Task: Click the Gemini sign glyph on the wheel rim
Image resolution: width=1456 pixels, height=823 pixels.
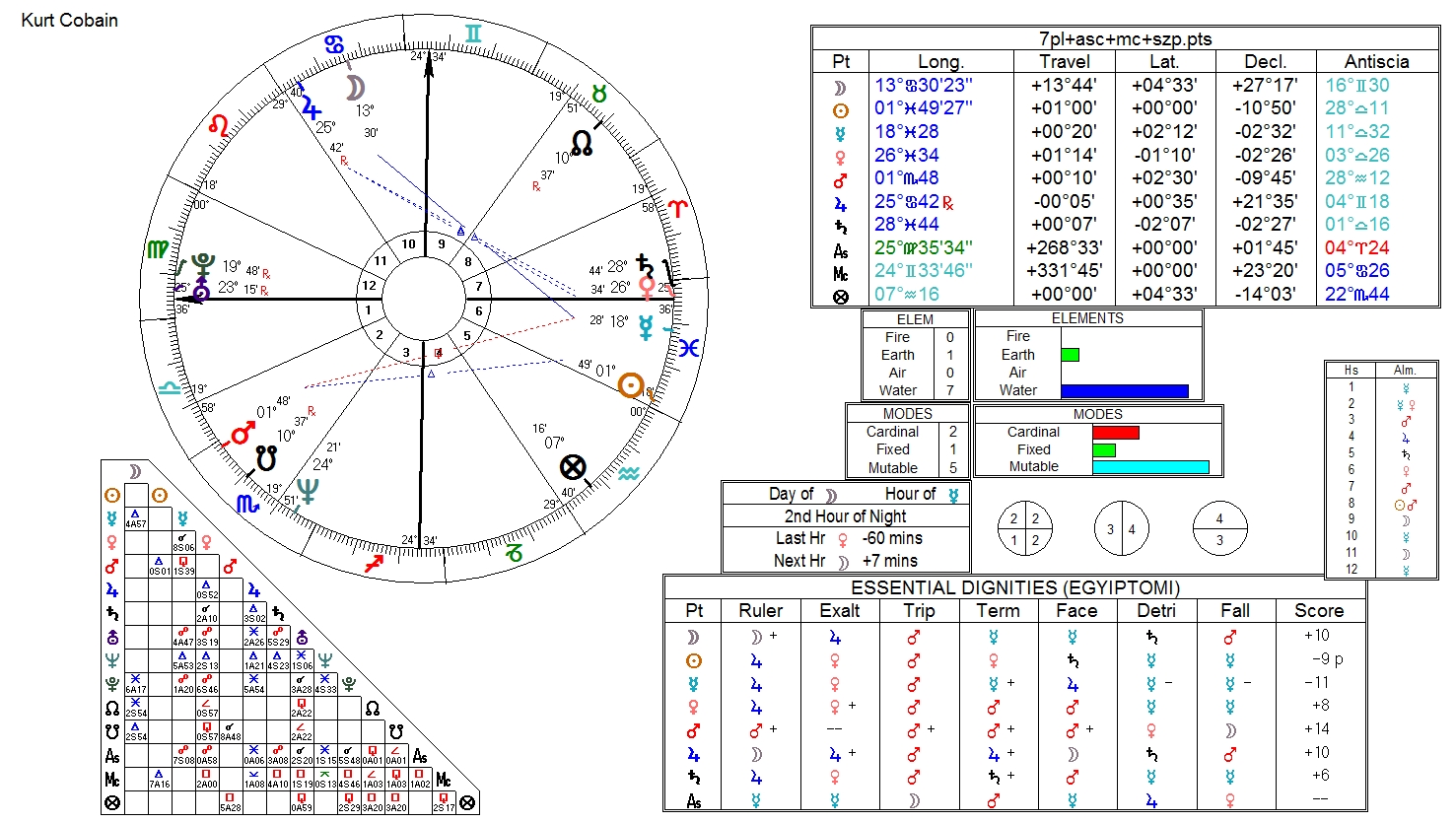Action: point(474,34)
